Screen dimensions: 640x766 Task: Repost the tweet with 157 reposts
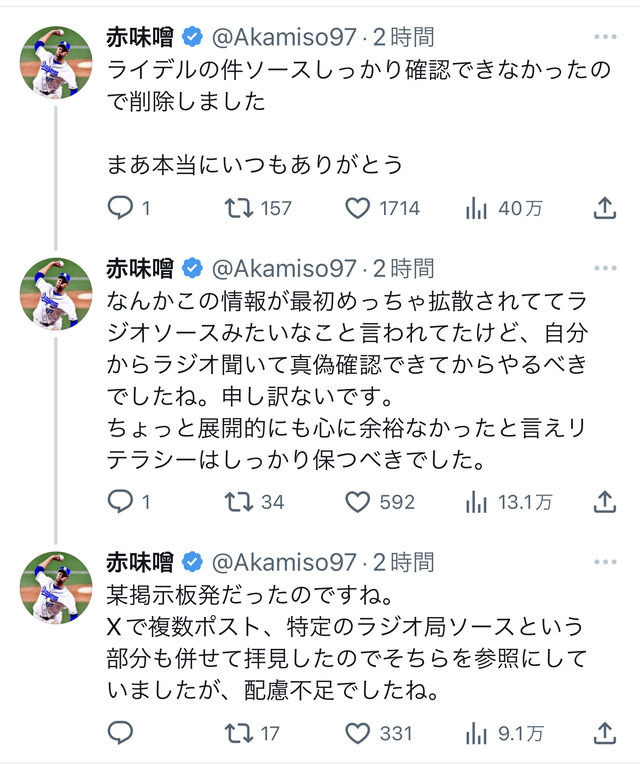click(x=237, y=208)
